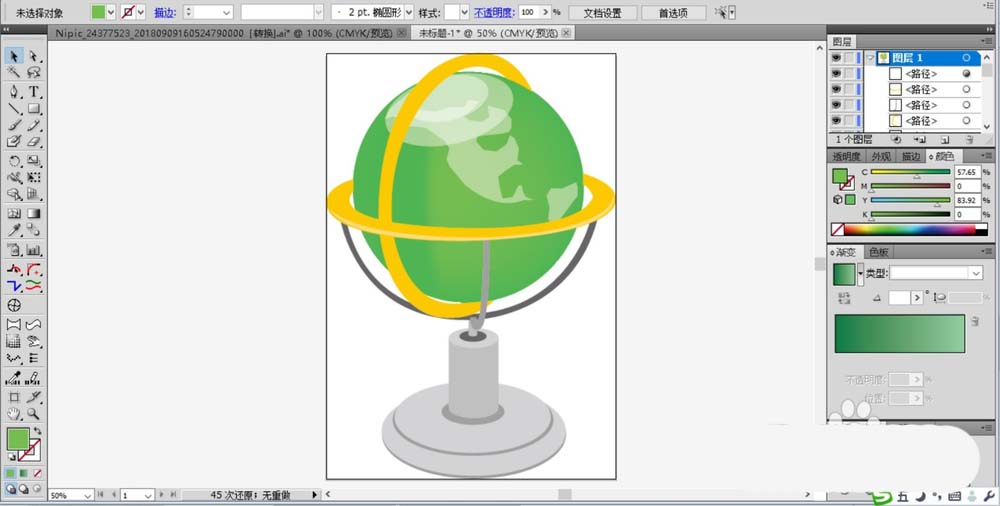Select the Polar Grid crosshair tool
The height and width of the screenshot is (506, 1000).
[x=14, y=305]
